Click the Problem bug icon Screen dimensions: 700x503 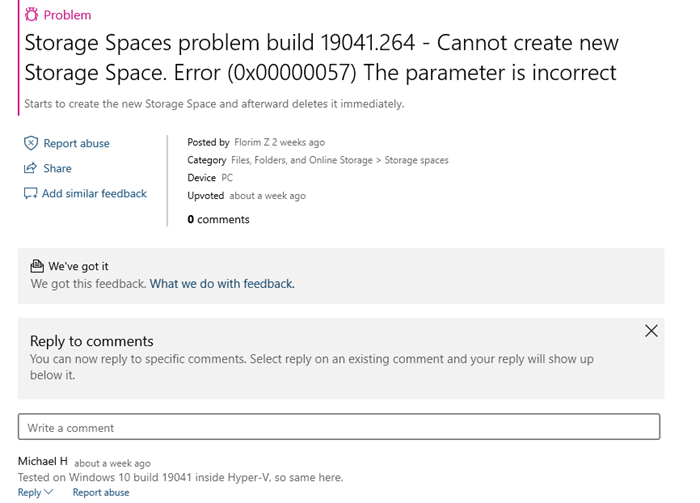(x=31, y=14)
